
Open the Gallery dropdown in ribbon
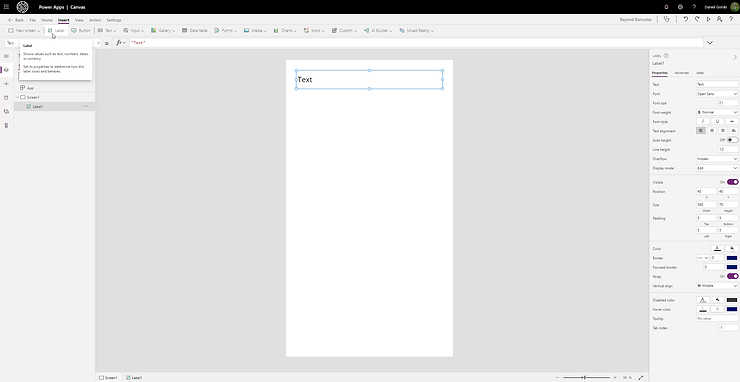pos(163,31)
